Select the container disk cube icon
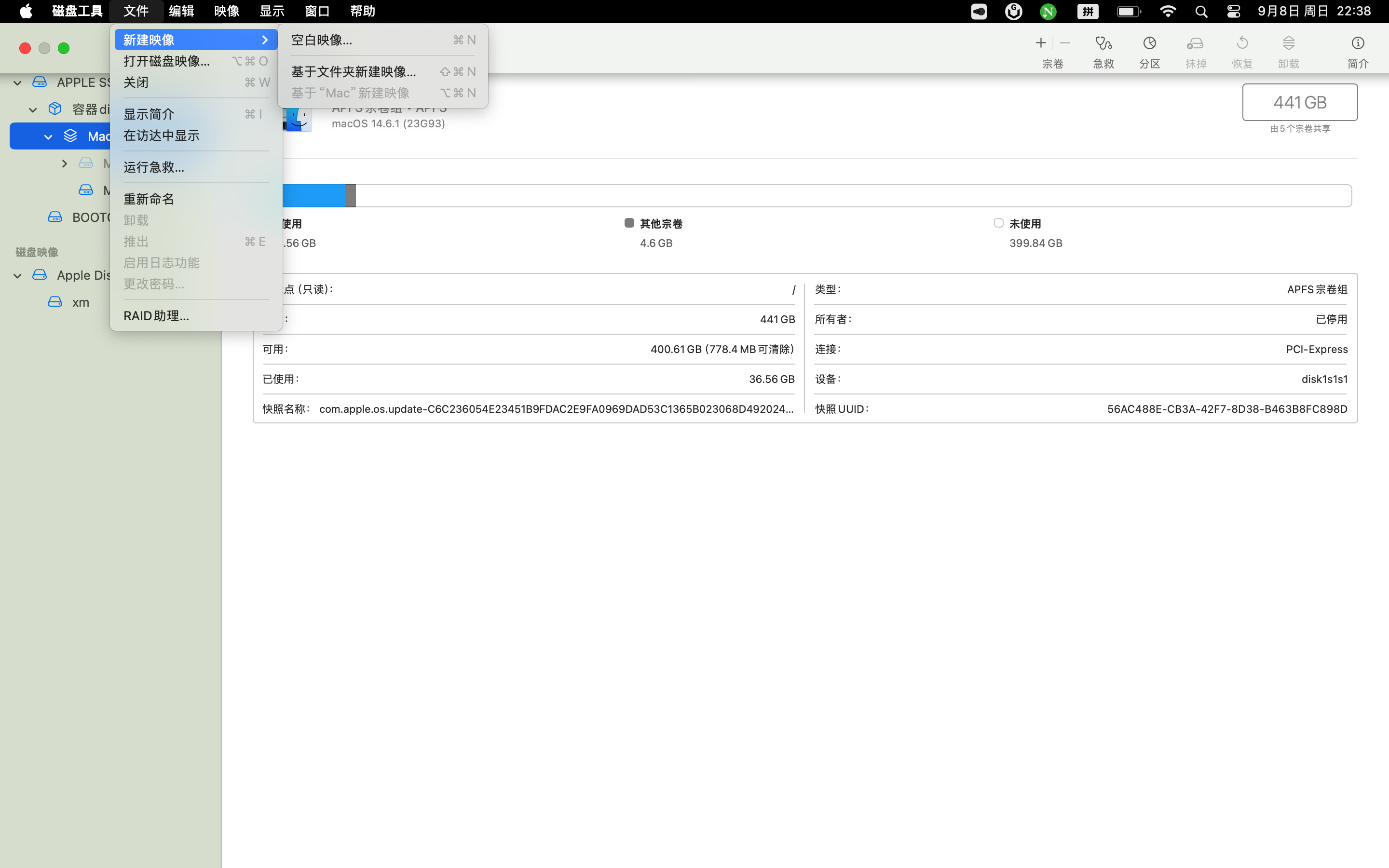Image resolution: width=1389 pixels, height=868 pixels. pyautogui.click(x=55, y=108)
